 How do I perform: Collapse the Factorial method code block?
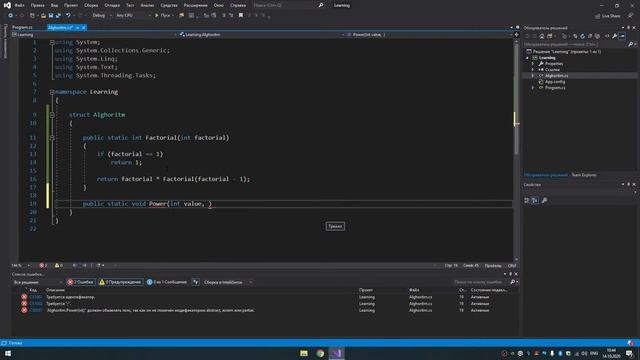tap(52, 138)
